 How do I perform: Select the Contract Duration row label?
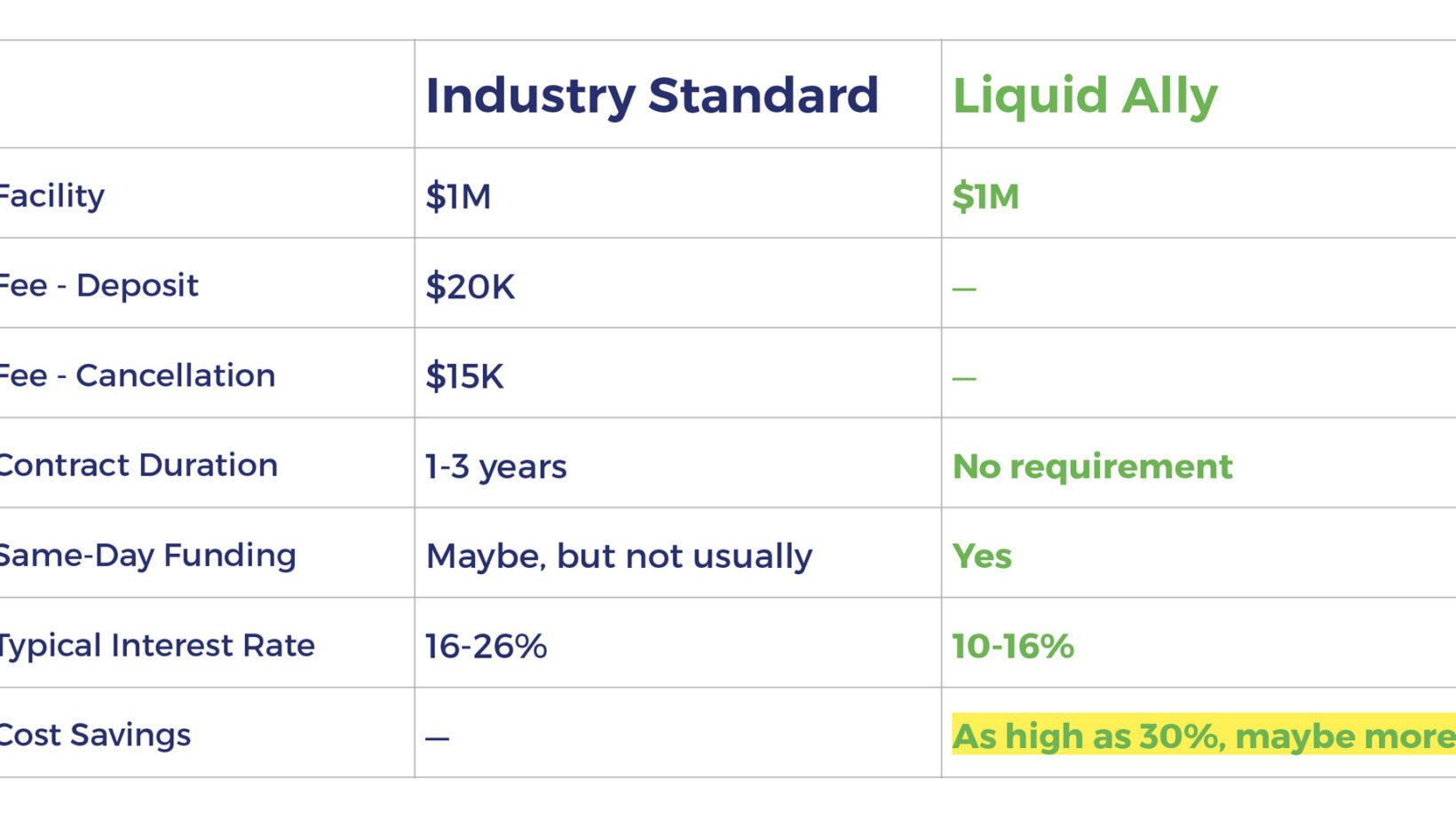(138, 465)
